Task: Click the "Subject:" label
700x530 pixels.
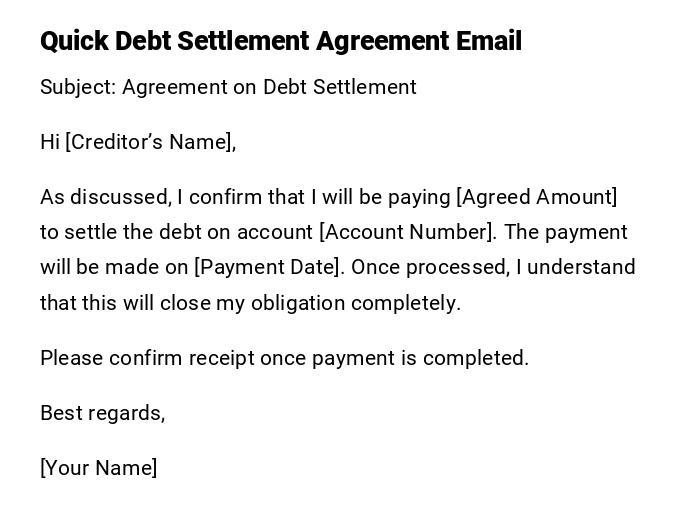Action: pos(78,87)
